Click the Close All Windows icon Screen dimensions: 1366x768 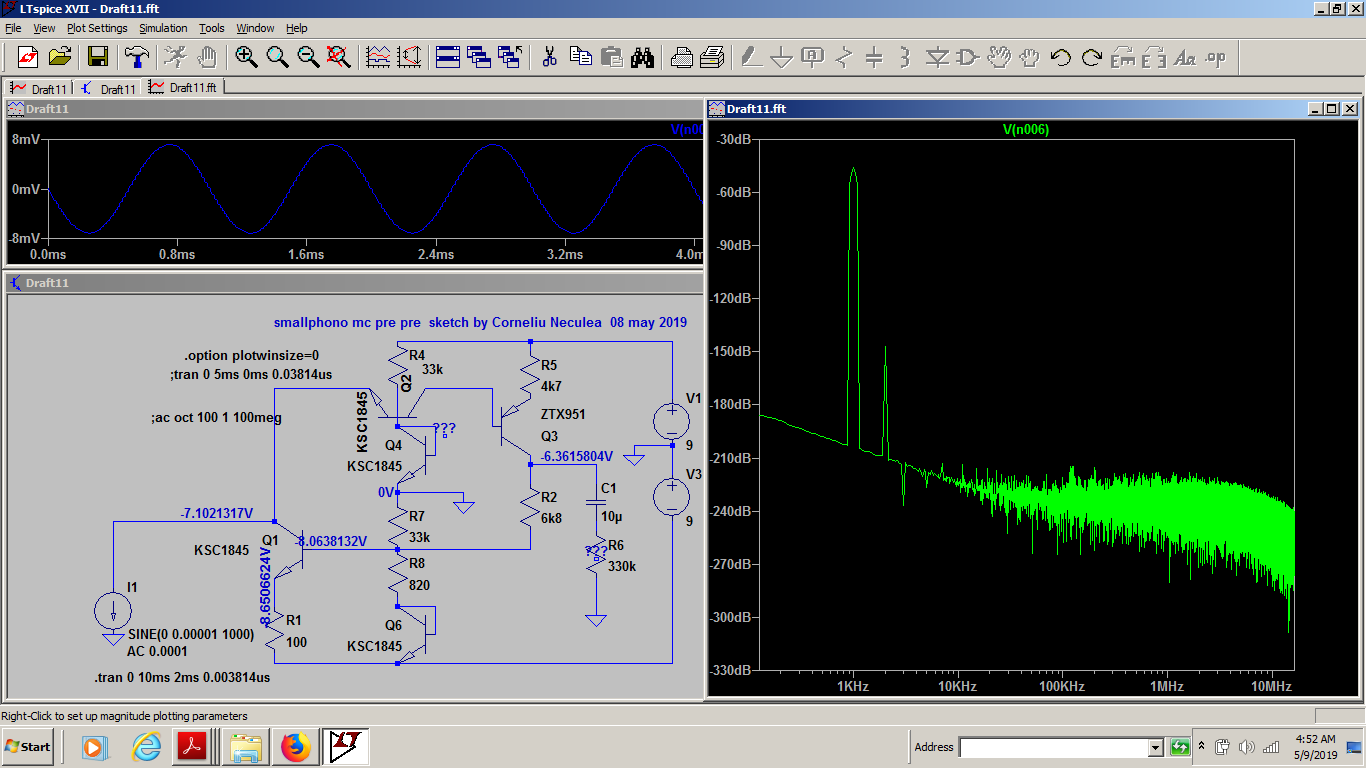(x=510, y=57)
